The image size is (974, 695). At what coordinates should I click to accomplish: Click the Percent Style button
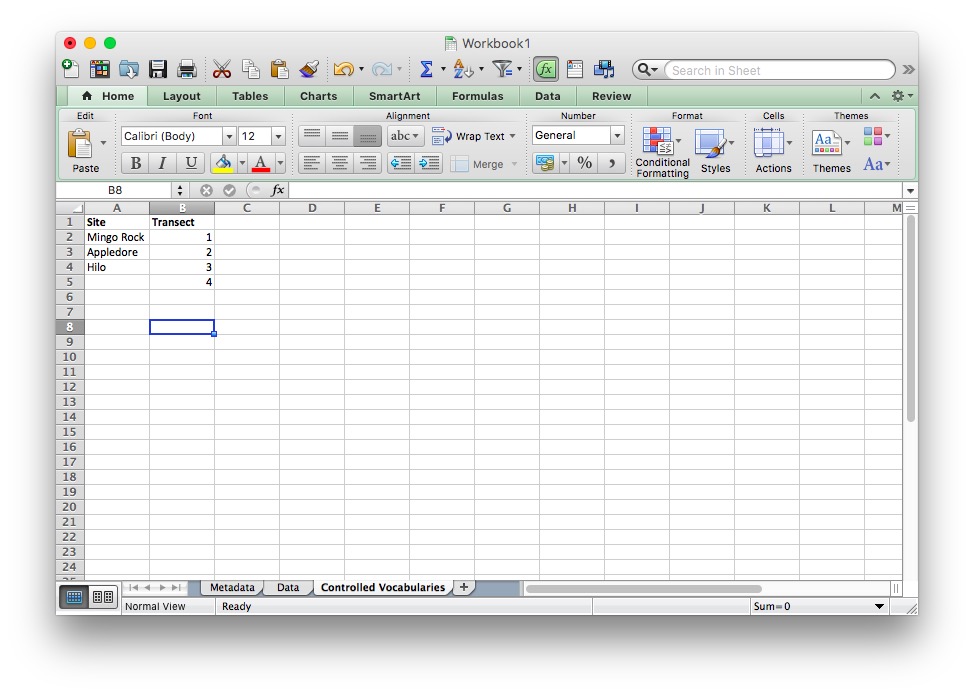pos(585,163)
